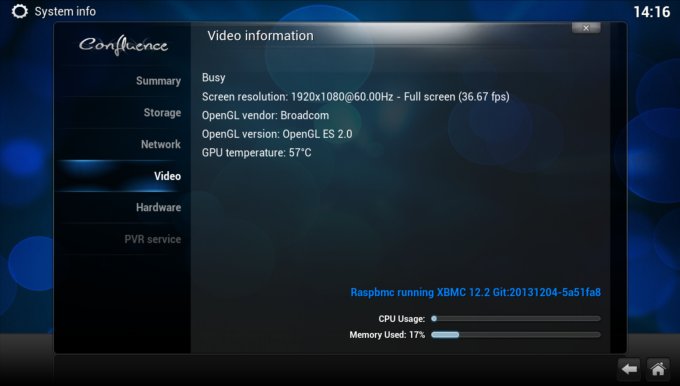
Task: Click the home icon button
Action: point(658,369)
